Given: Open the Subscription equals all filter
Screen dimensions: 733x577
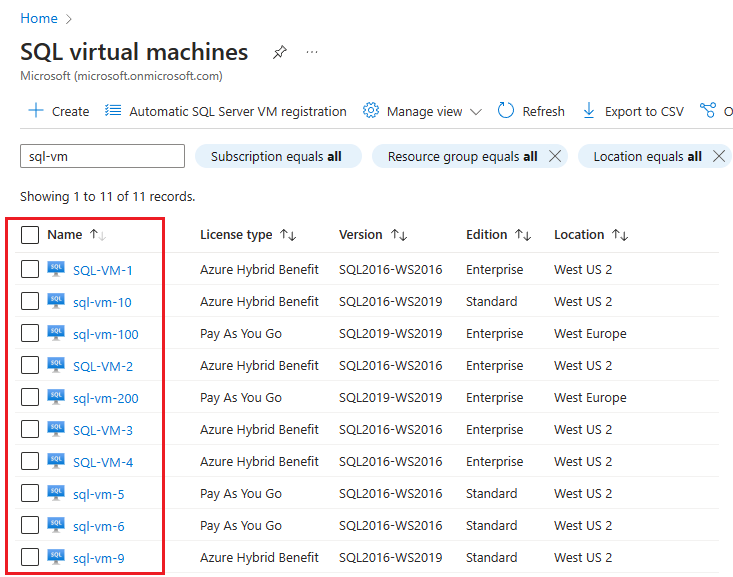Looking at the screenshot, I should click(278, 156).
